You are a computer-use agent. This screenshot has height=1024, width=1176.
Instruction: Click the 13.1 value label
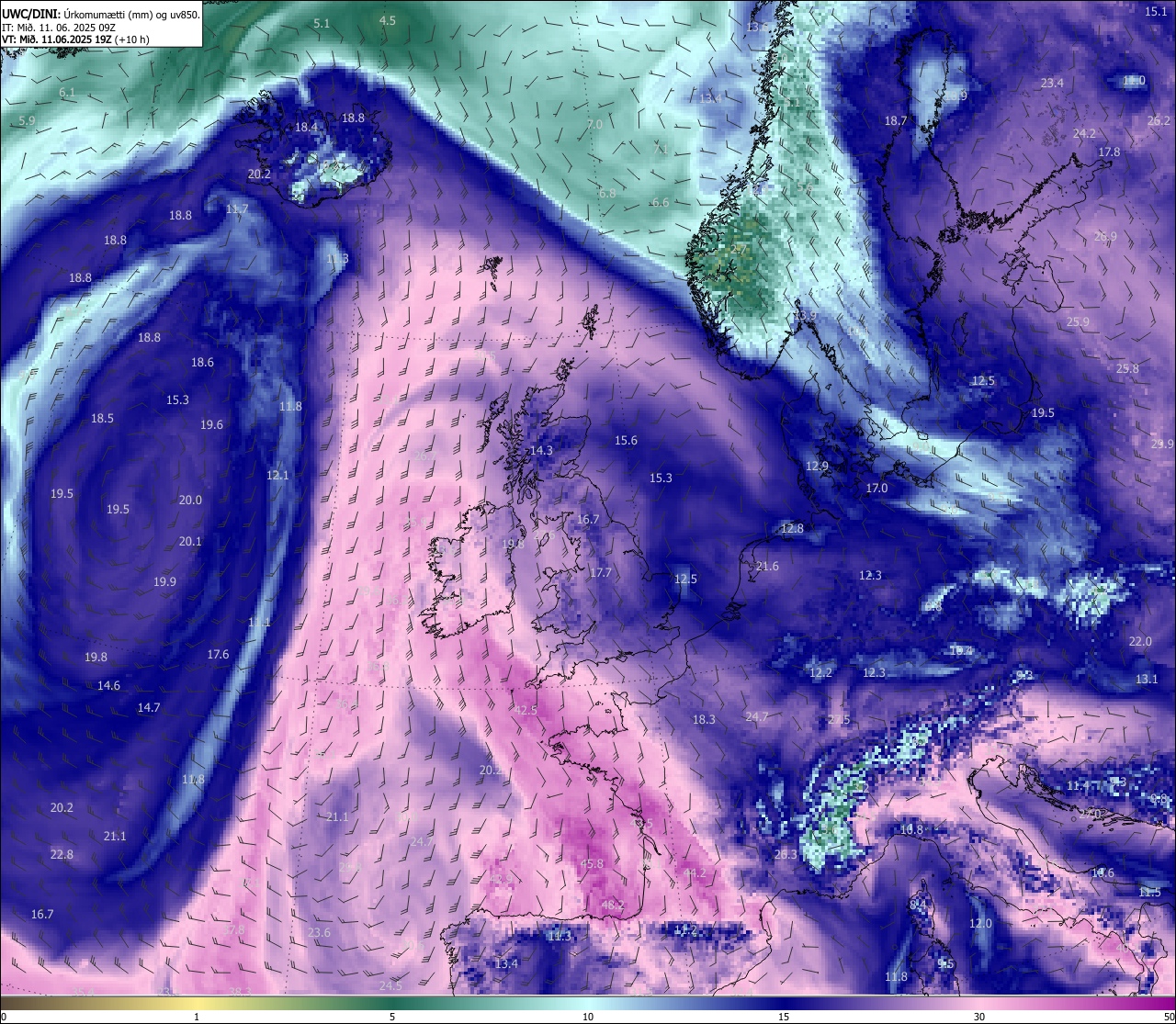[1147, 679]
